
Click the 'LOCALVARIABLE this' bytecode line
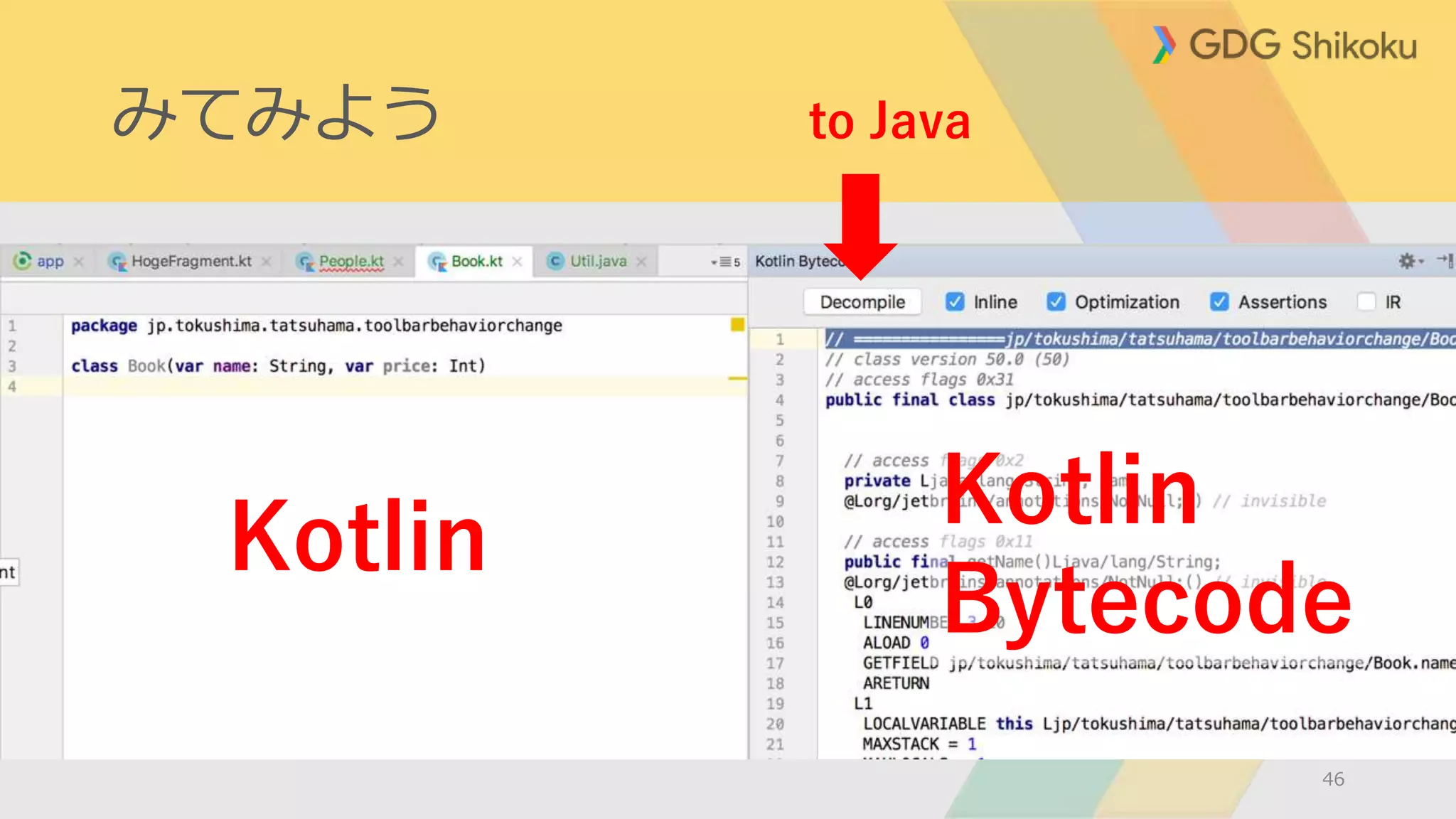(1159, 724)
